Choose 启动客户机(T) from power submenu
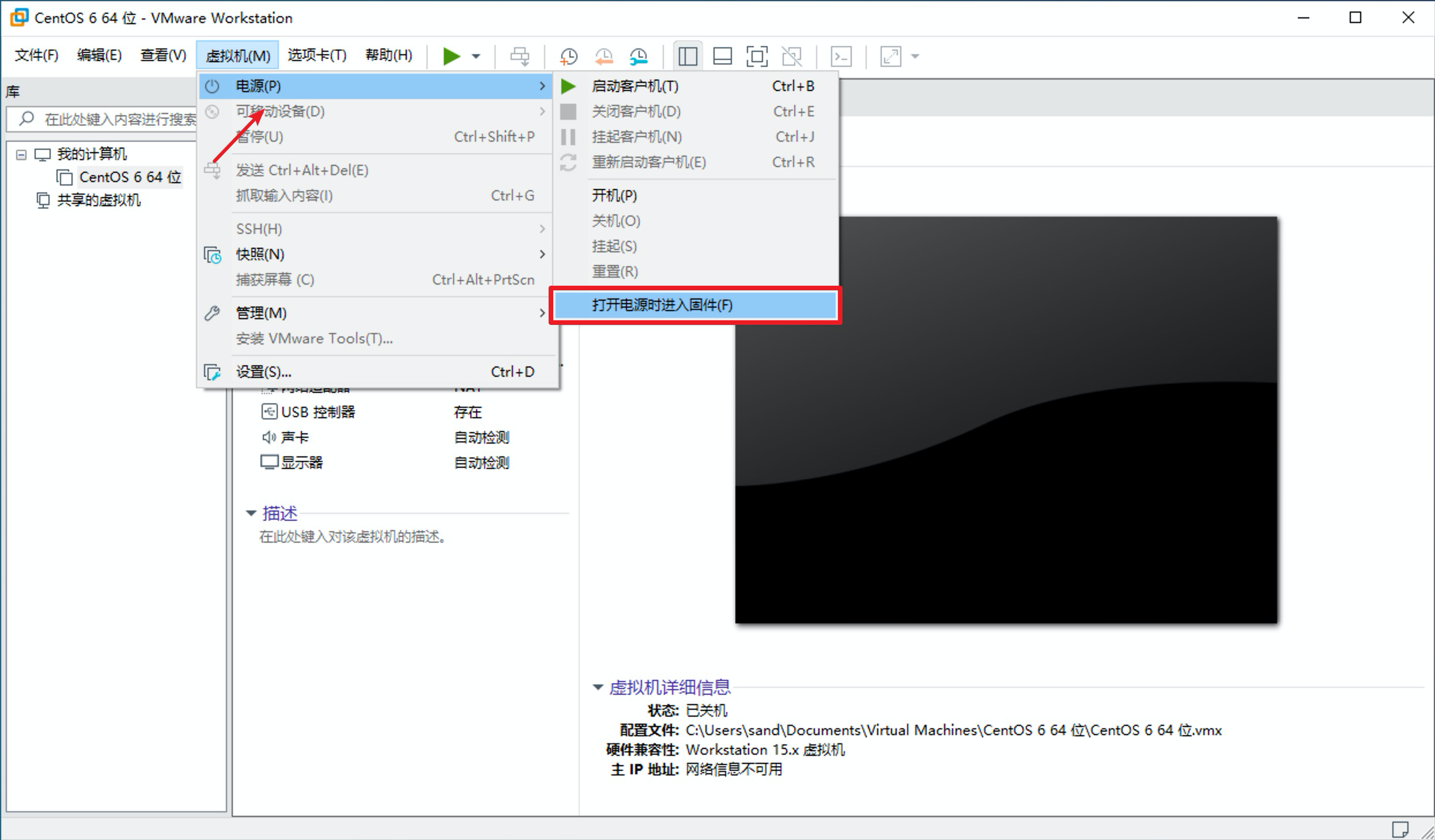This screenshot has width=1435, height=840. [x=634, y=86]
